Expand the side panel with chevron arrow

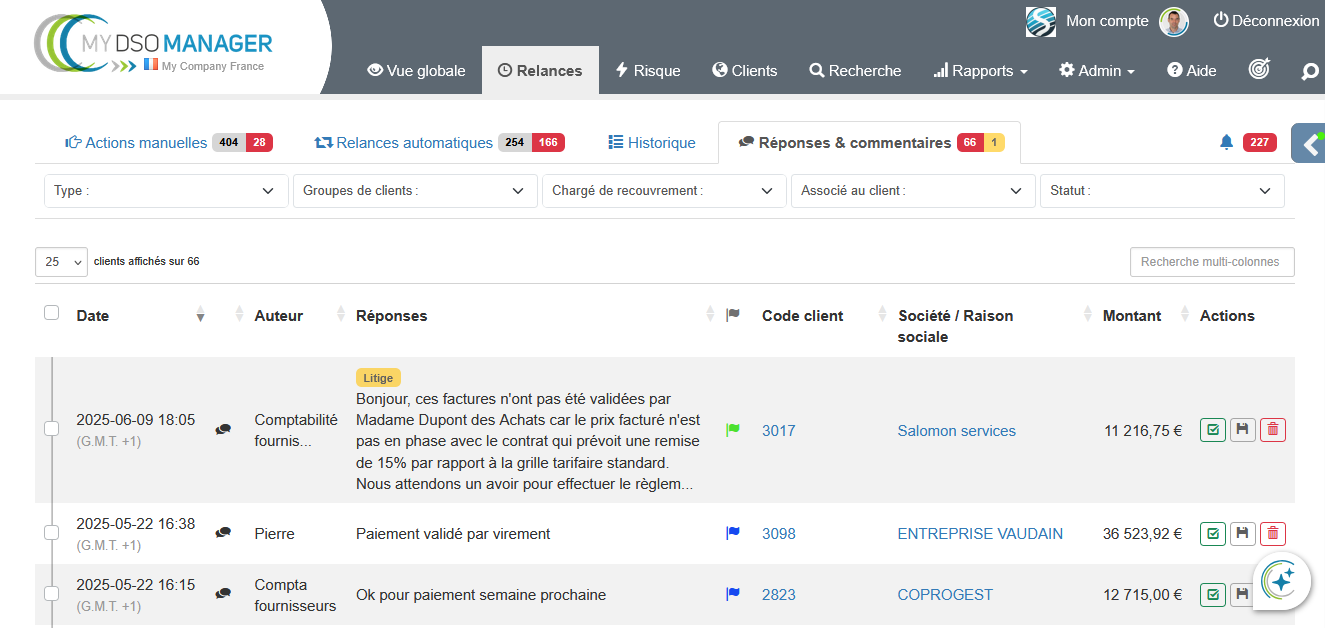(x=1309, y=144)
